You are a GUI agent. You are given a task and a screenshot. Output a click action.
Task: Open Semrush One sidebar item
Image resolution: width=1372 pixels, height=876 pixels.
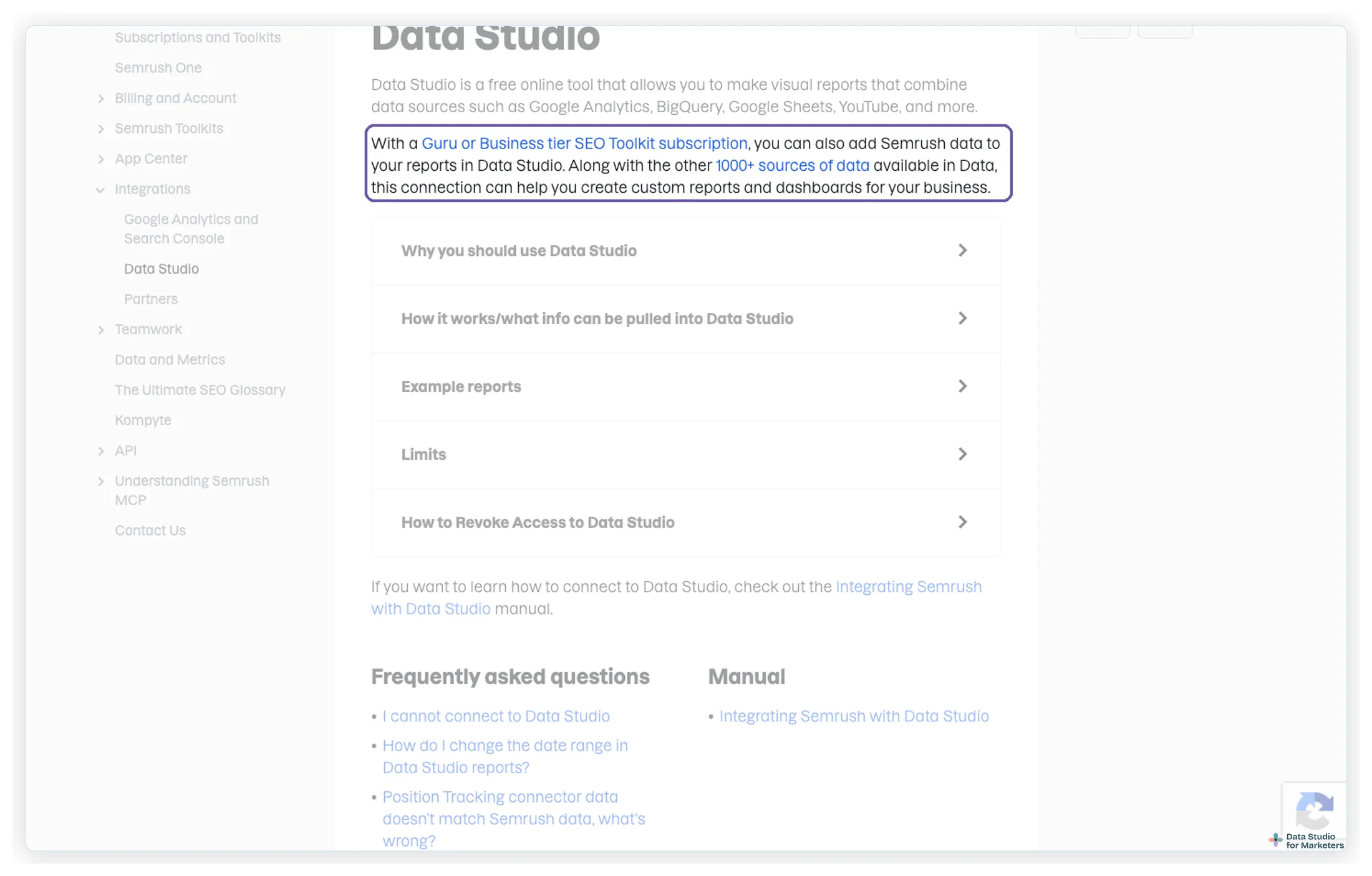point(158,67)
